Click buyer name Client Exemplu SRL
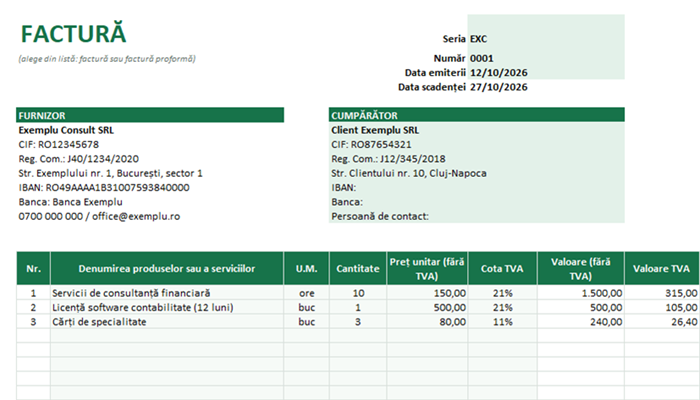Image resolution: width=700 pixels, height=400 pixels. pyautogui.click(x=375, y=130)
